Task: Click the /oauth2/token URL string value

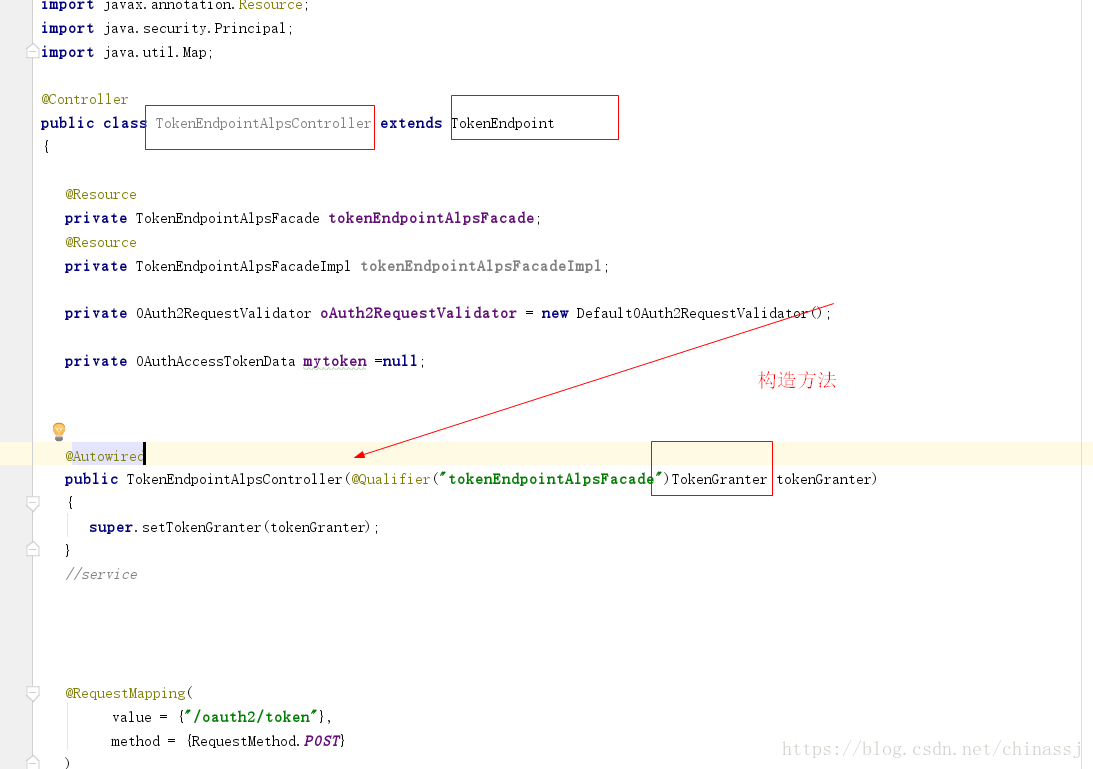Action: point(250,717)
